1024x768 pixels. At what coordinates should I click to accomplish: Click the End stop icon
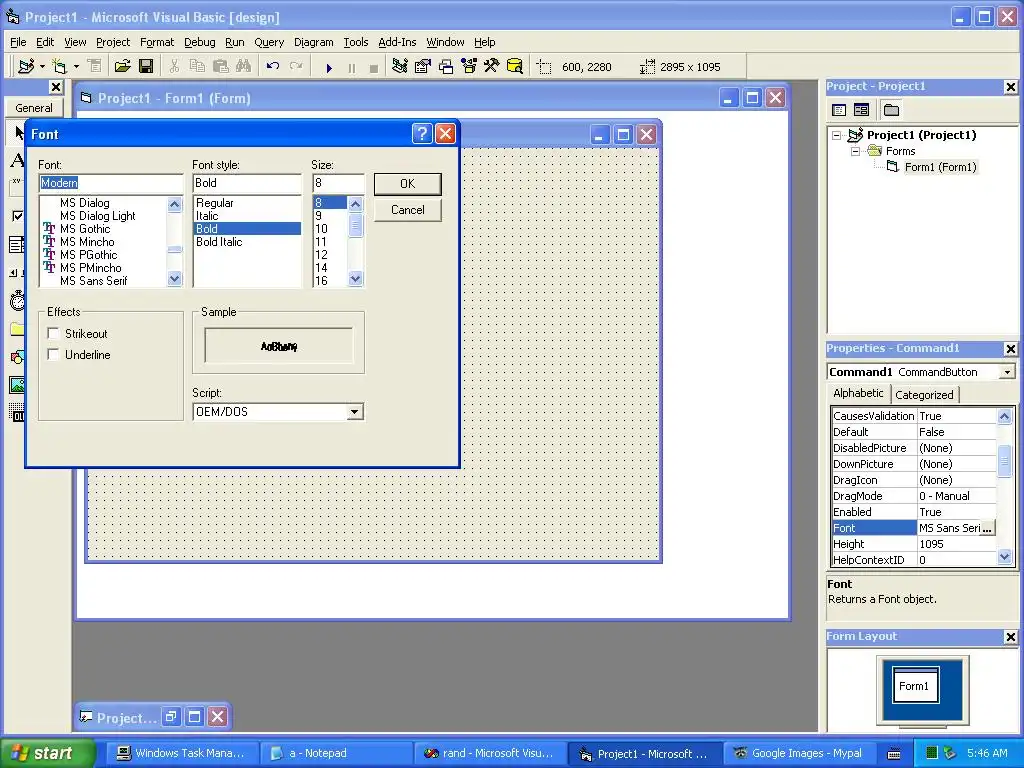click(374, 67)
